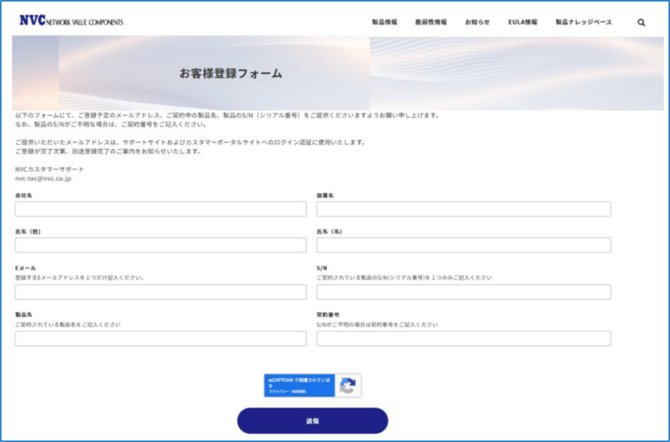Focus the 製品名 input field

(x=161, y=339)
